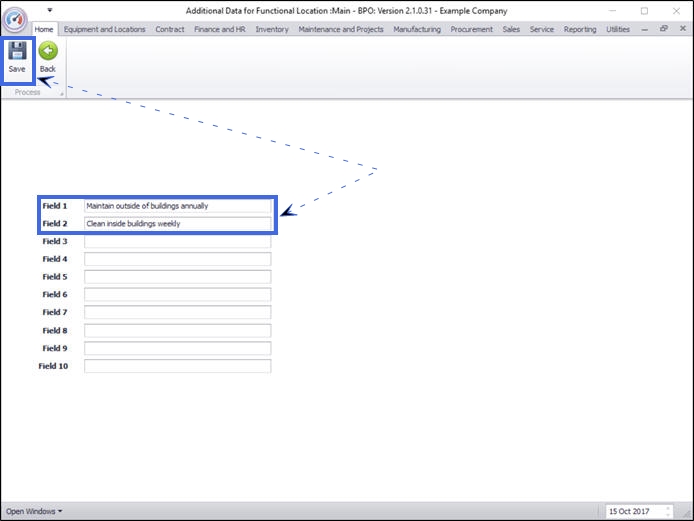Click the green Back arrow icon
Viewport: 694px width, 521px height.
[x=48, y=50]
